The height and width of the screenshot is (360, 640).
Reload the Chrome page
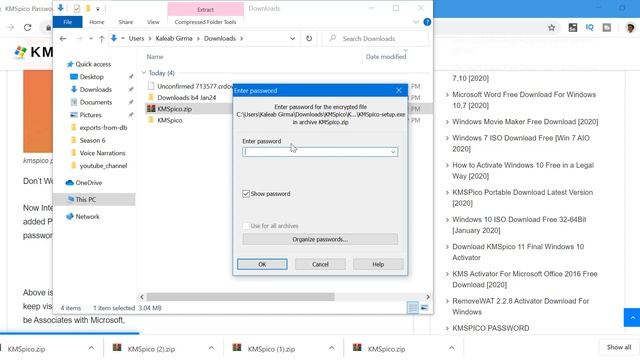point(27,27)
